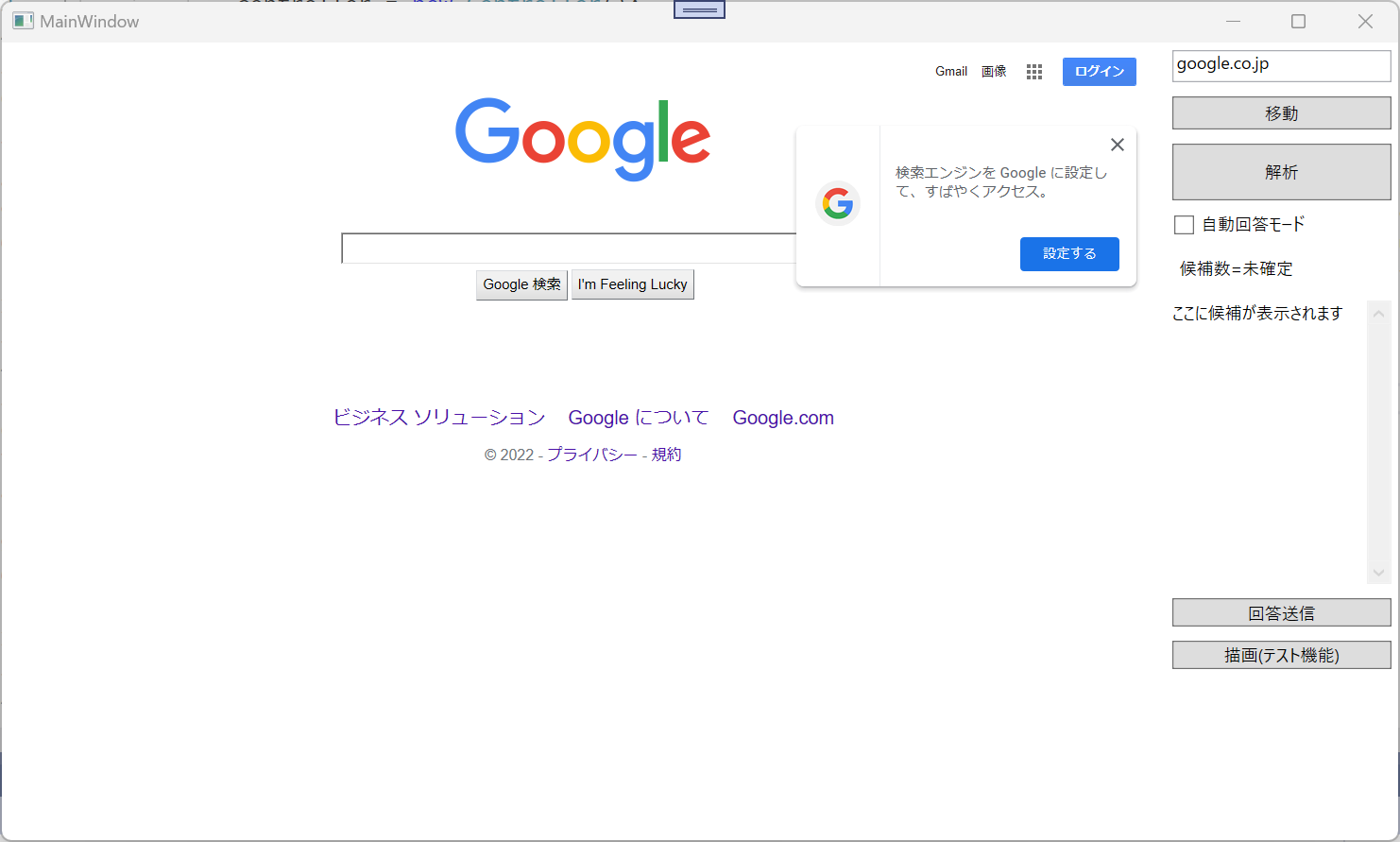This screenshot has width=1400, height=842.
Task: Click the MainWindow app icon in title bar
Action: 23,21
